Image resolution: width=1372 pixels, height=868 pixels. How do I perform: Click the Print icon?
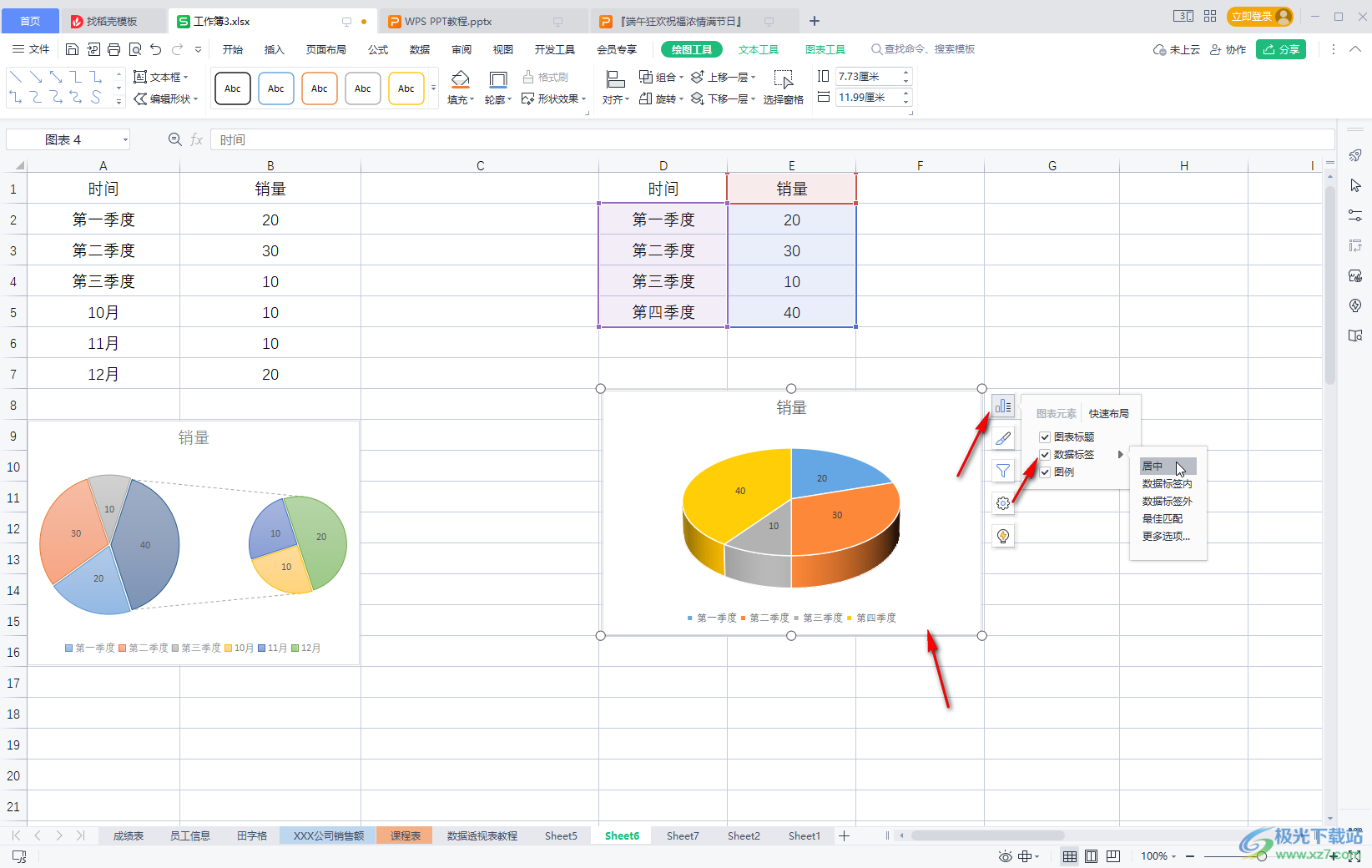click(114, 49)
